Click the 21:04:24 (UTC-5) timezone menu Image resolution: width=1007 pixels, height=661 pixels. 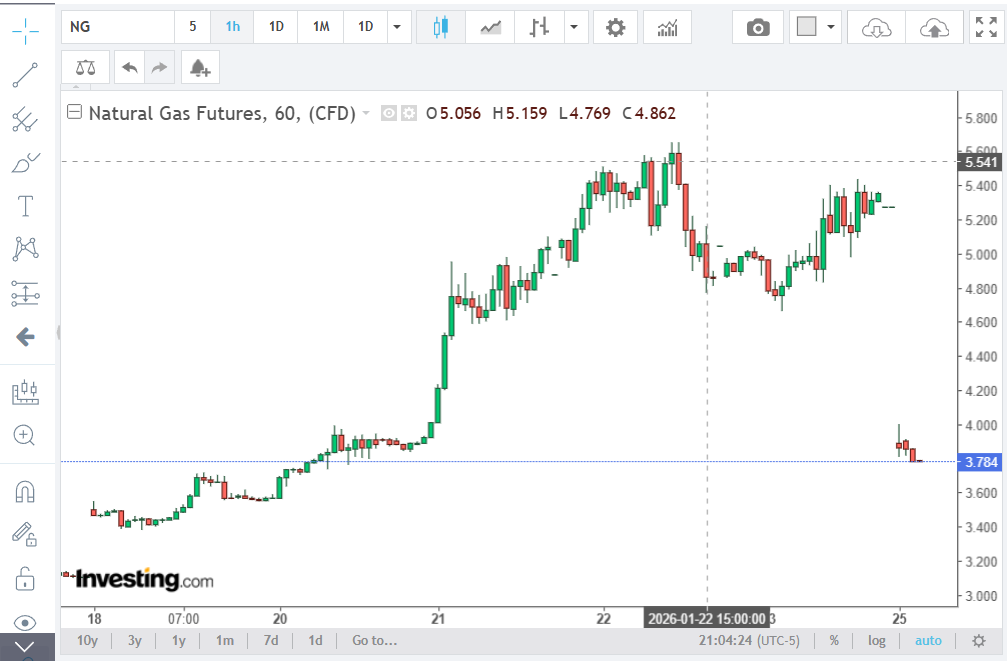(x=749, y=640)
